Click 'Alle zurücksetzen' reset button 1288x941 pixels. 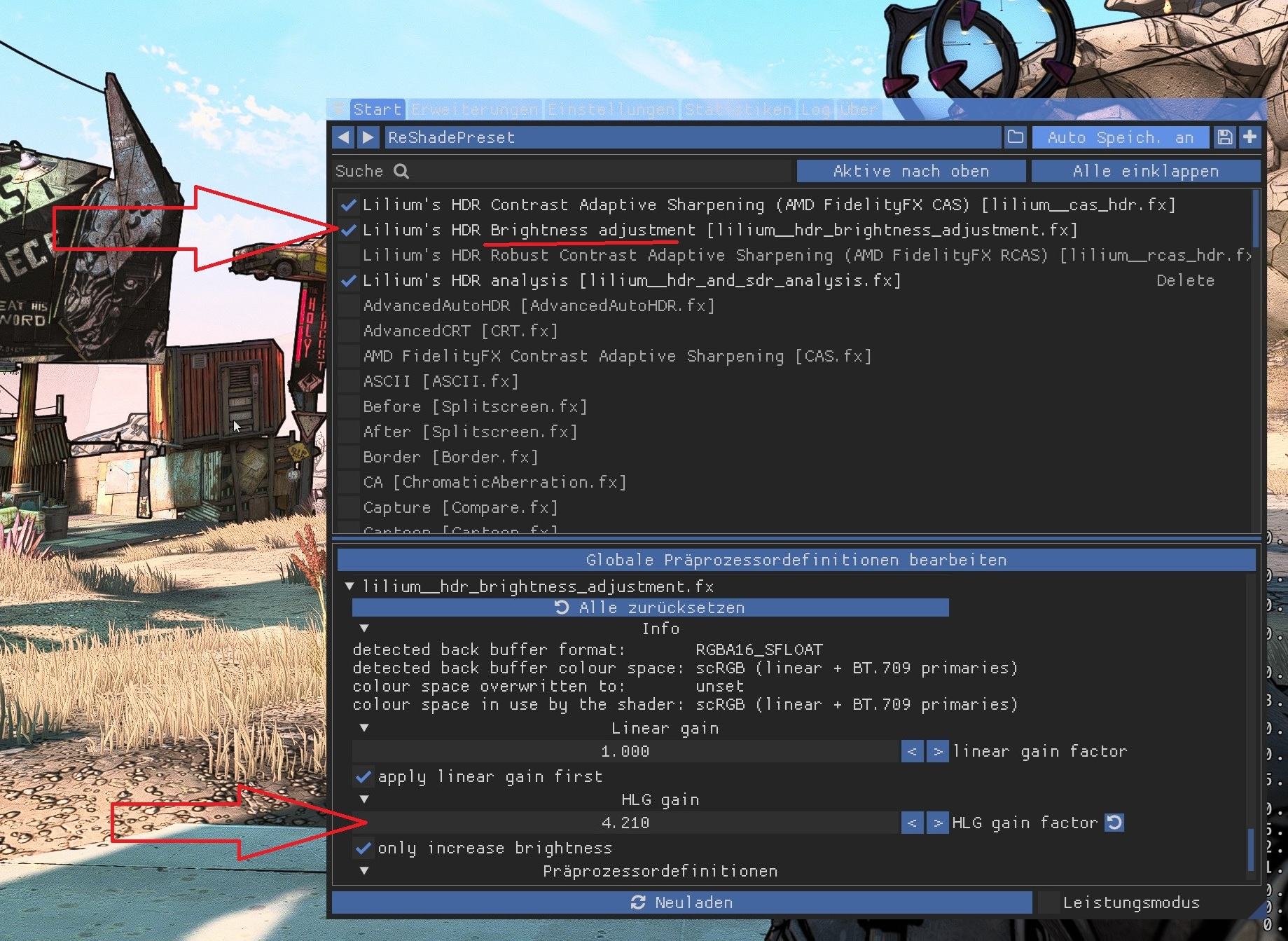click(x=650, y=607)
